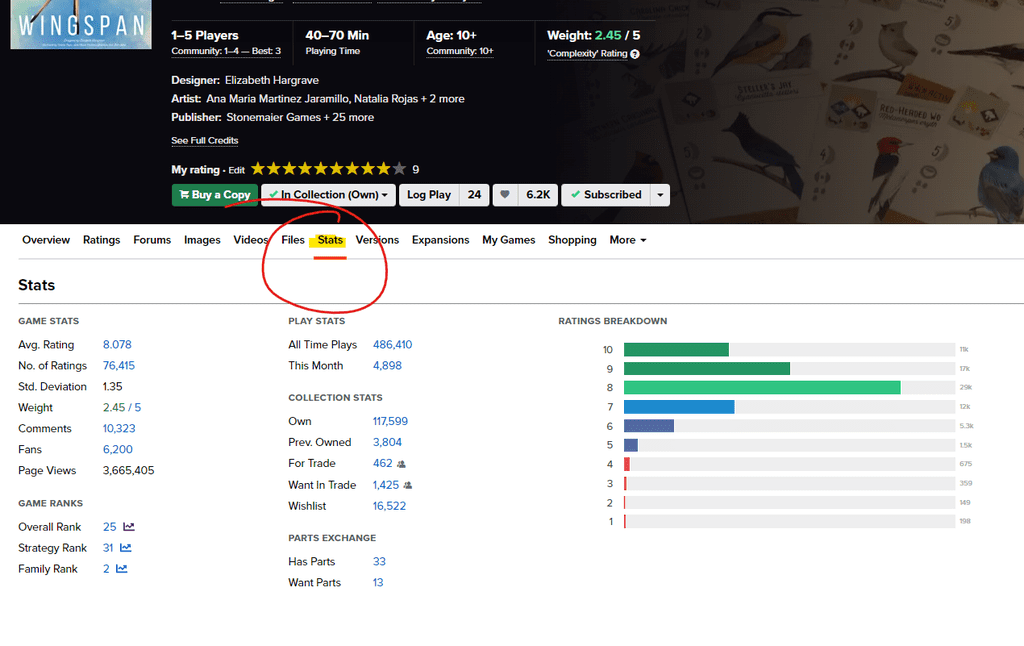Click the 24 logged plays count
Image resolution: width=1024 pixels, height=646 pixels.
[474, 195]
